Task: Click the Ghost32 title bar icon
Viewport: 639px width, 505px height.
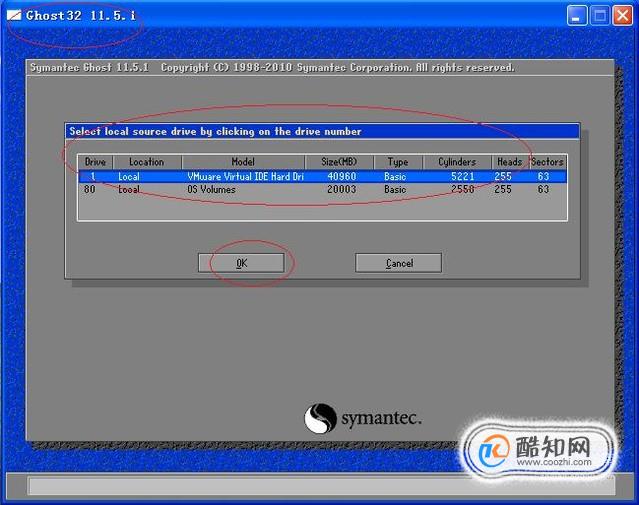Action: tap(13, 15)
